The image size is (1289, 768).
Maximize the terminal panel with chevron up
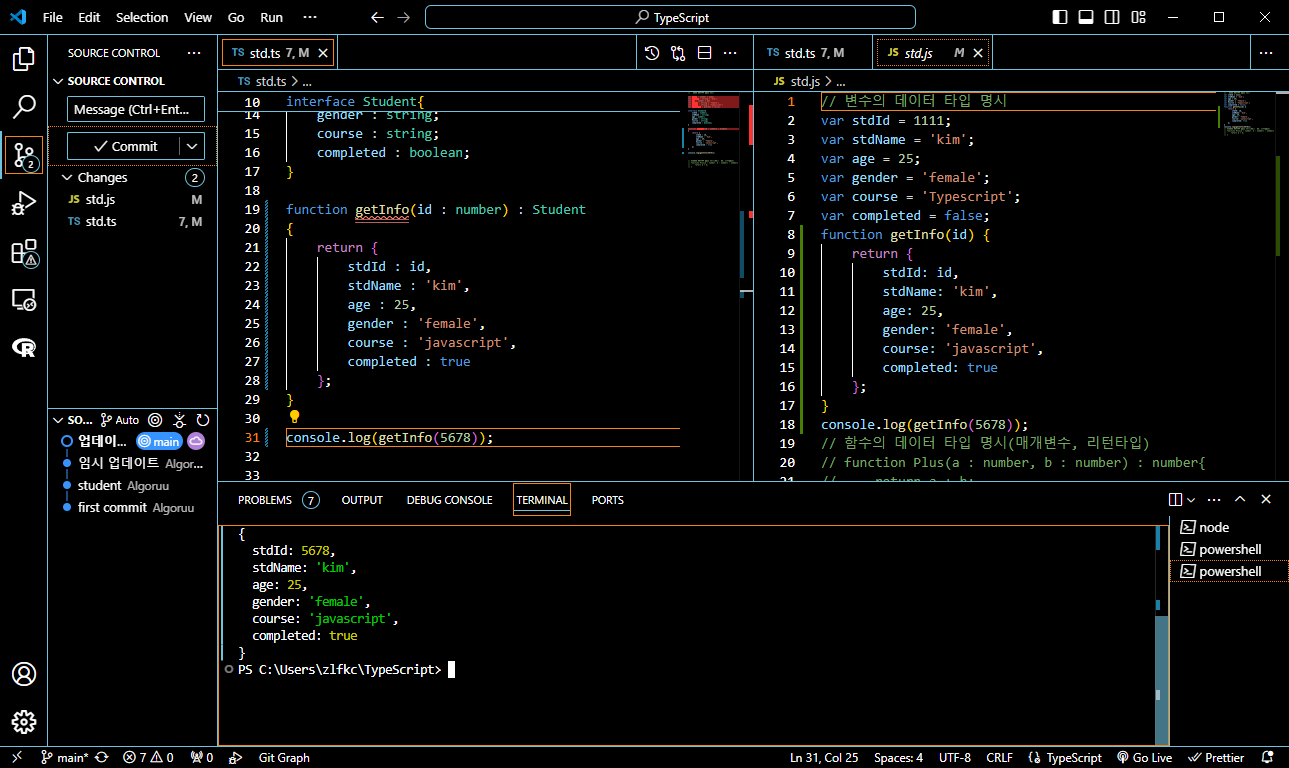point(1240,499)
